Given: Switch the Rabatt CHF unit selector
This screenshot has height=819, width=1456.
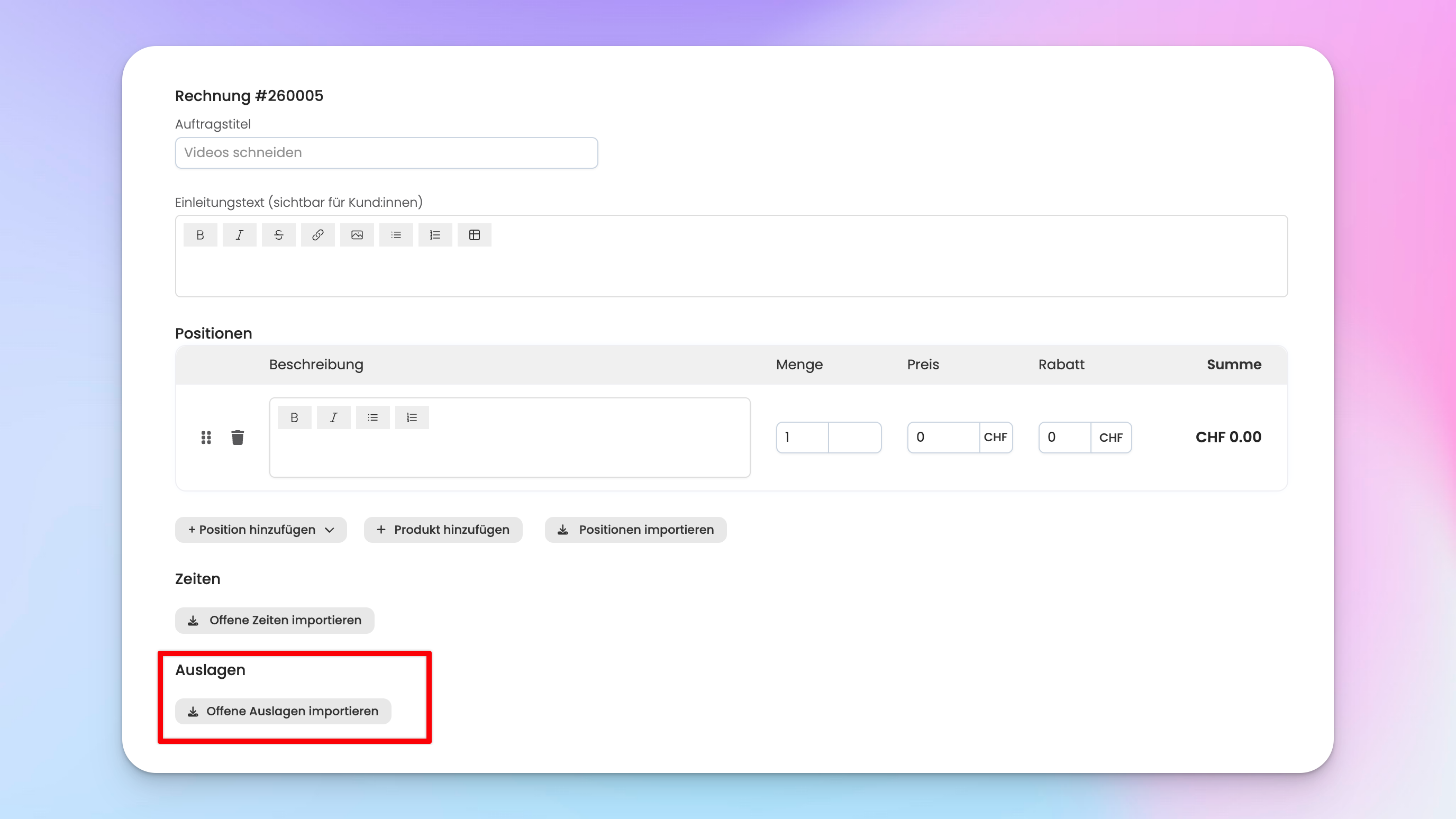Looking at the screenshot, I should (x=1111, y=438).
